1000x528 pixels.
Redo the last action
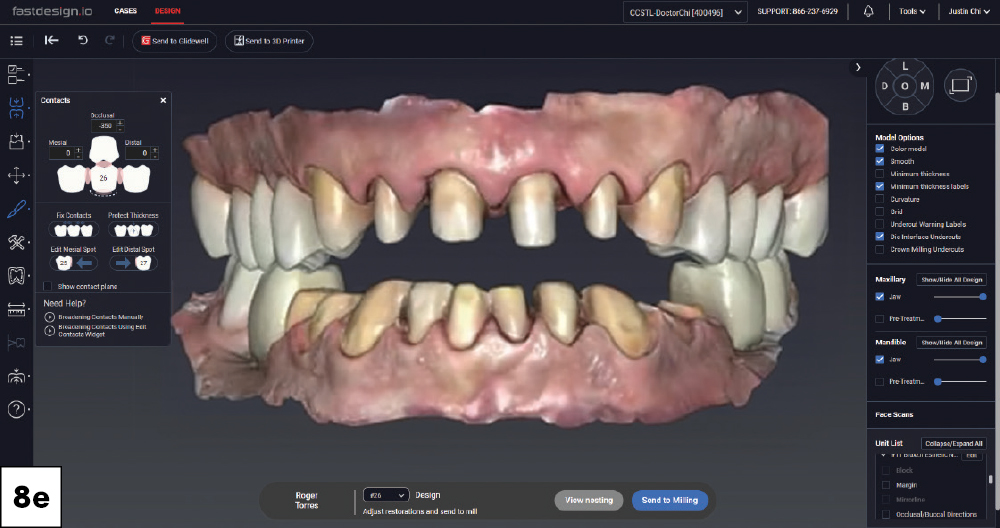click(110, 40)
